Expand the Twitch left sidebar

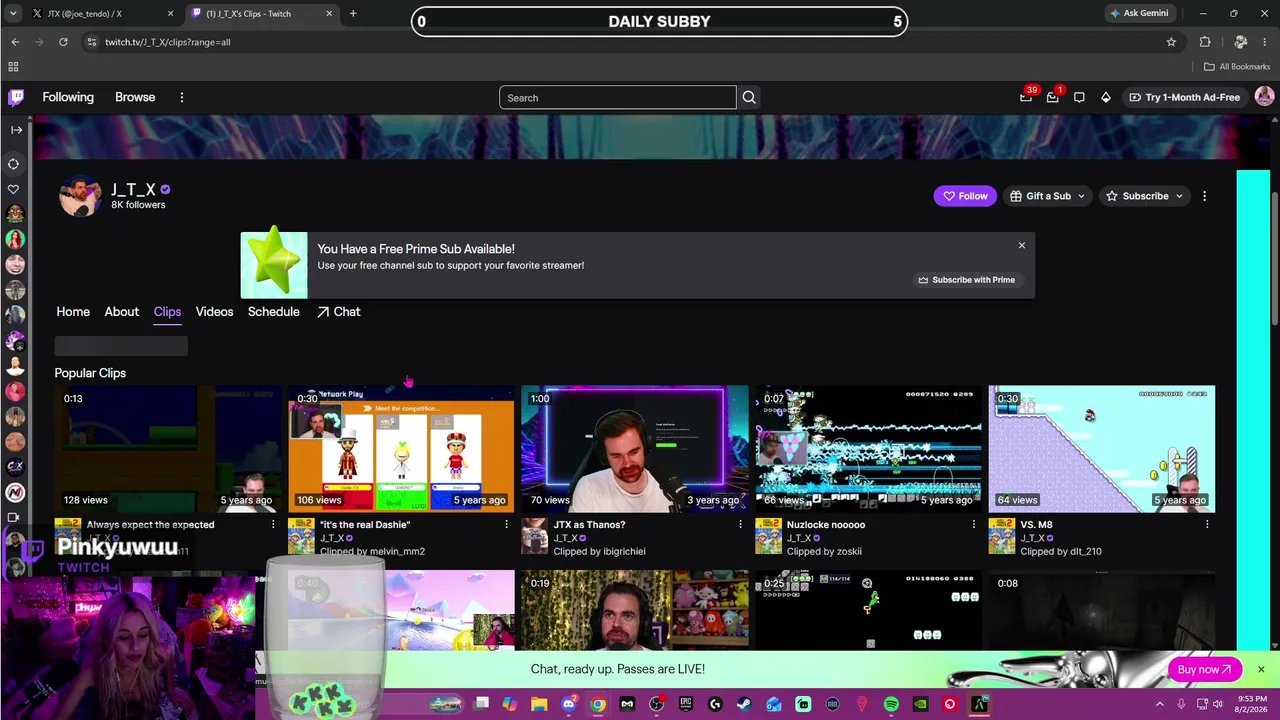[16, 129]
